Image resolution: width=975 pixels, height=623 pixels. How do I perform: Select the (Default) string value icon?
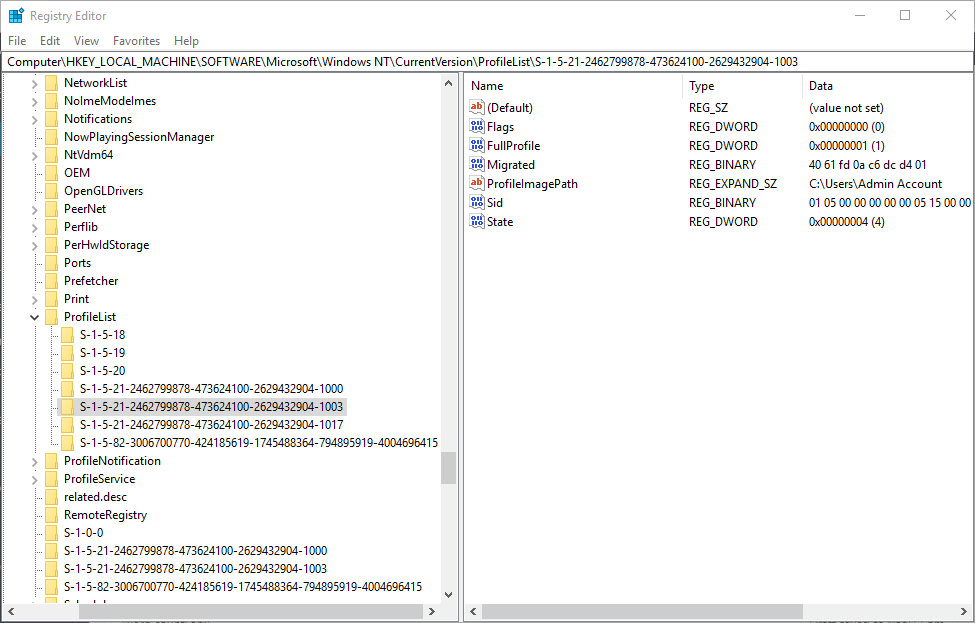click(x=477, y=107)
